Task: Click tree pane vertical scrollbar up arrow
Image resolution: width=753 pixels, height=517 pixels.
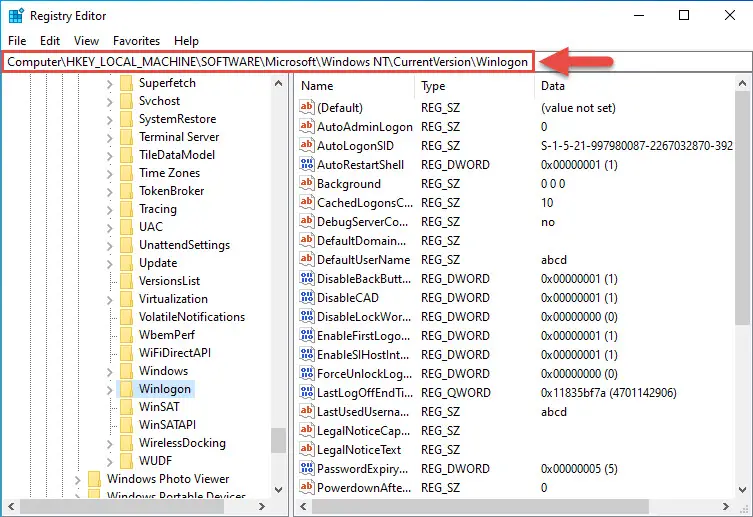Action: [x=279, y=83]
